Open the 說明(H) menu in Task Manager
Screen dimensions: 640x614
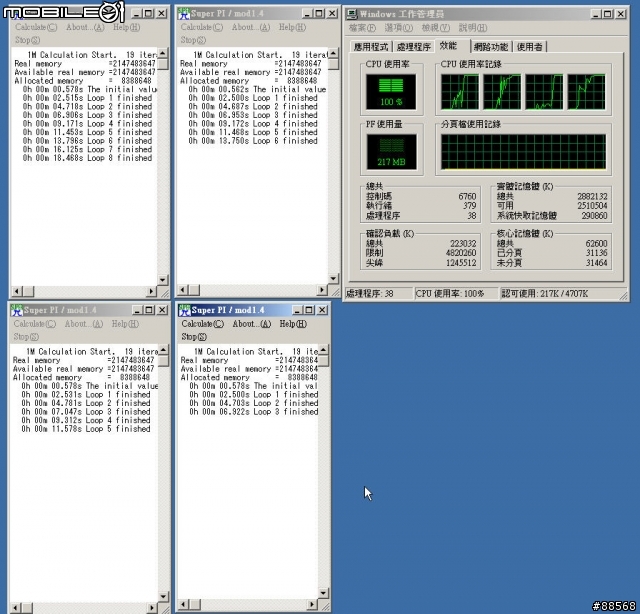click(473, 28)
